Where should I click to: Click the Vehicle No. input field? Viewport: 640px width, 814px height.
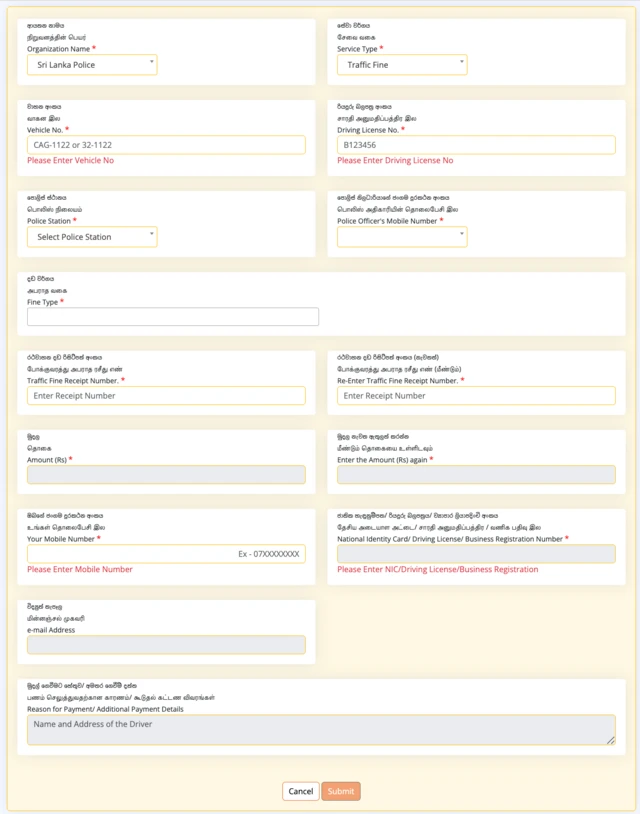[x=166, y=145]
